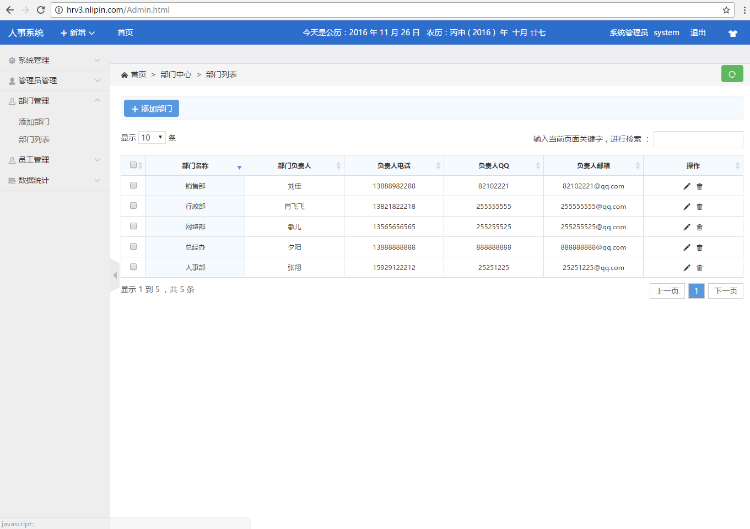Image resolution: width=750 pixels, height=529 pixels.
Task: Toggle sort on 部门名称 blue arrow
Action: [x=239, y=167]
